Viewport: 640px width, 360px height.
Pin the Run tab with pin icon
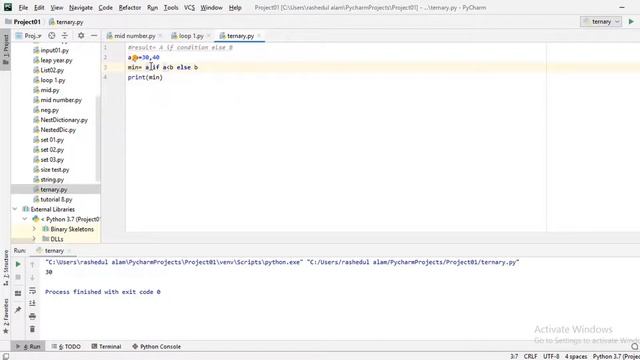(x=18, y=310)
